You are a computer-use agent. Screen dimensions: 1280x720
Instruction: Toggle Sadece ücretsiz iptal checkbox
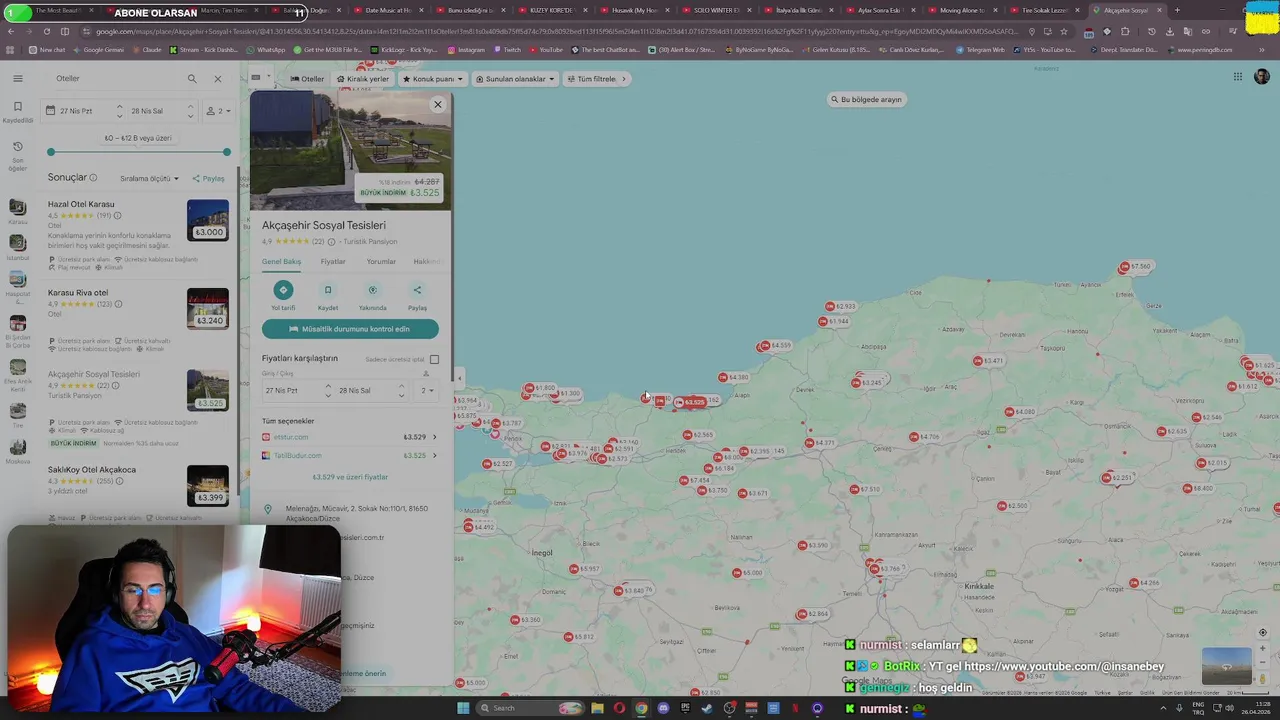point(434,359)
